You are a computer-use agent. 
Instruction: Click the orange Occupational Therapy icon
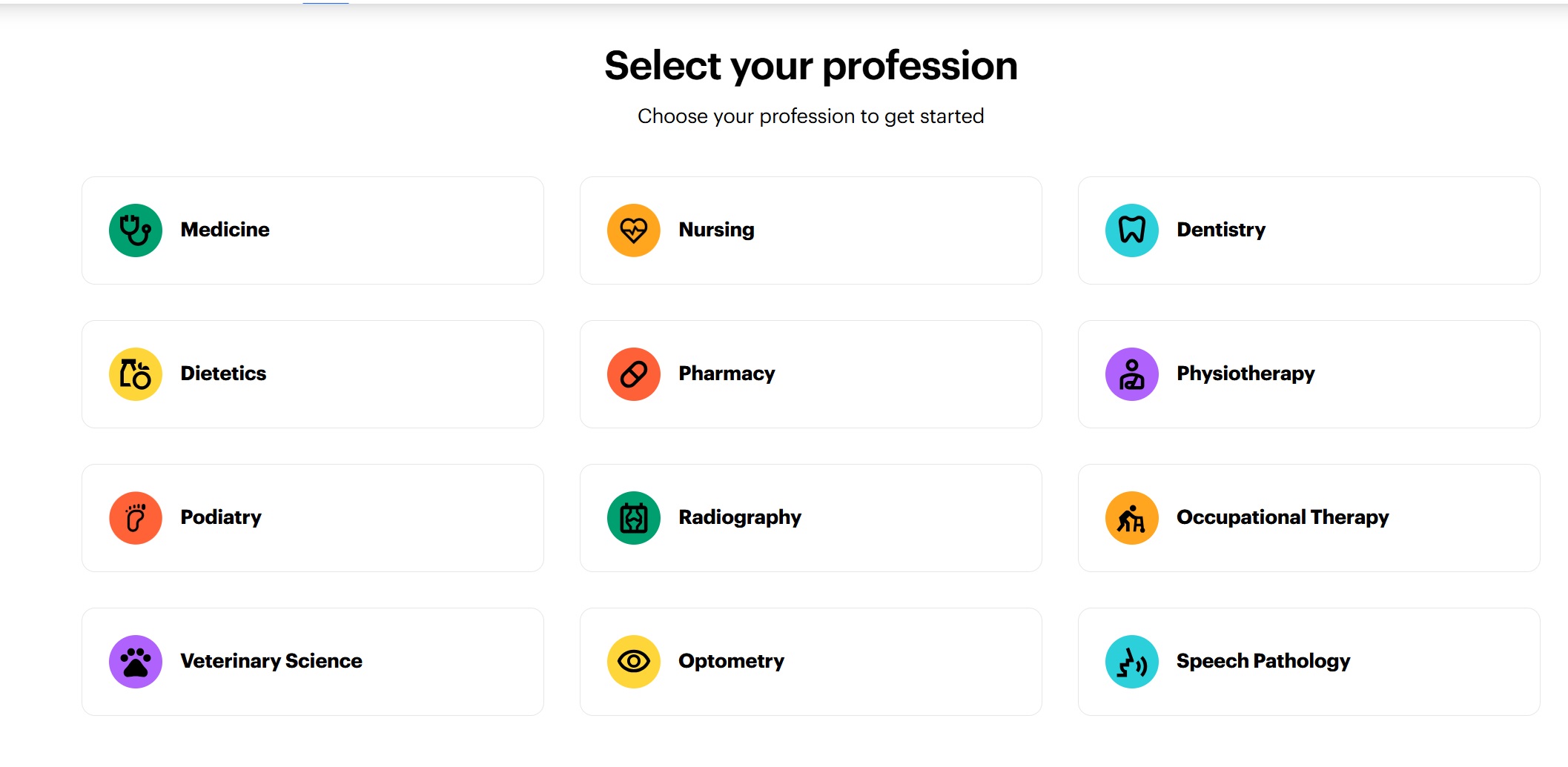point(1132,518)
